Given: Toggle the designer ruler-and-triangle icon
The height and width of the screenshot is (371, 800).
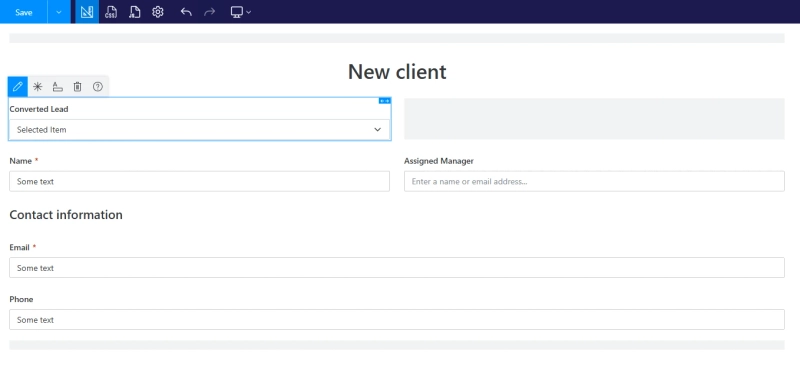Looking at the screenshot, I should click(87, 12).
